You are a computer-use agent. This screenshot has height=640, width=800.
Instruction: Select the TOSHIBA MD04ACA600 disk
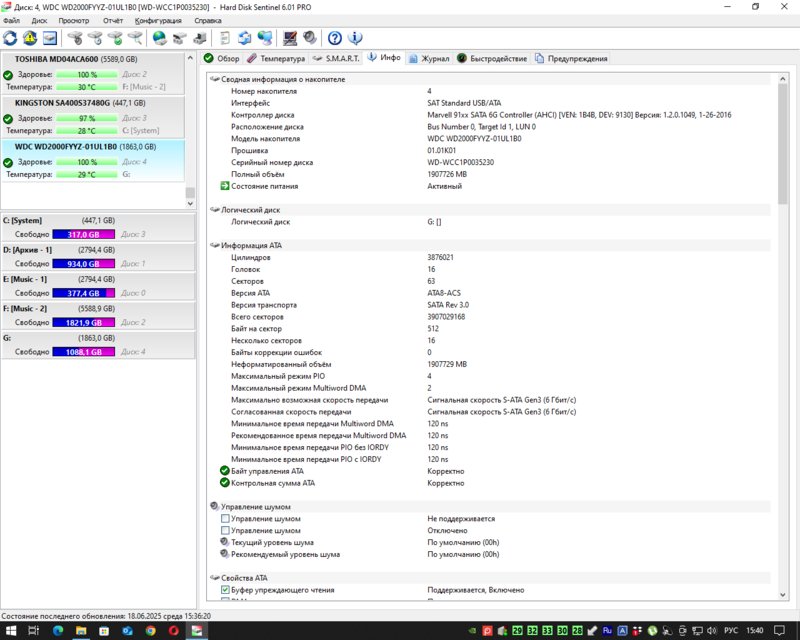pos(93,72)
